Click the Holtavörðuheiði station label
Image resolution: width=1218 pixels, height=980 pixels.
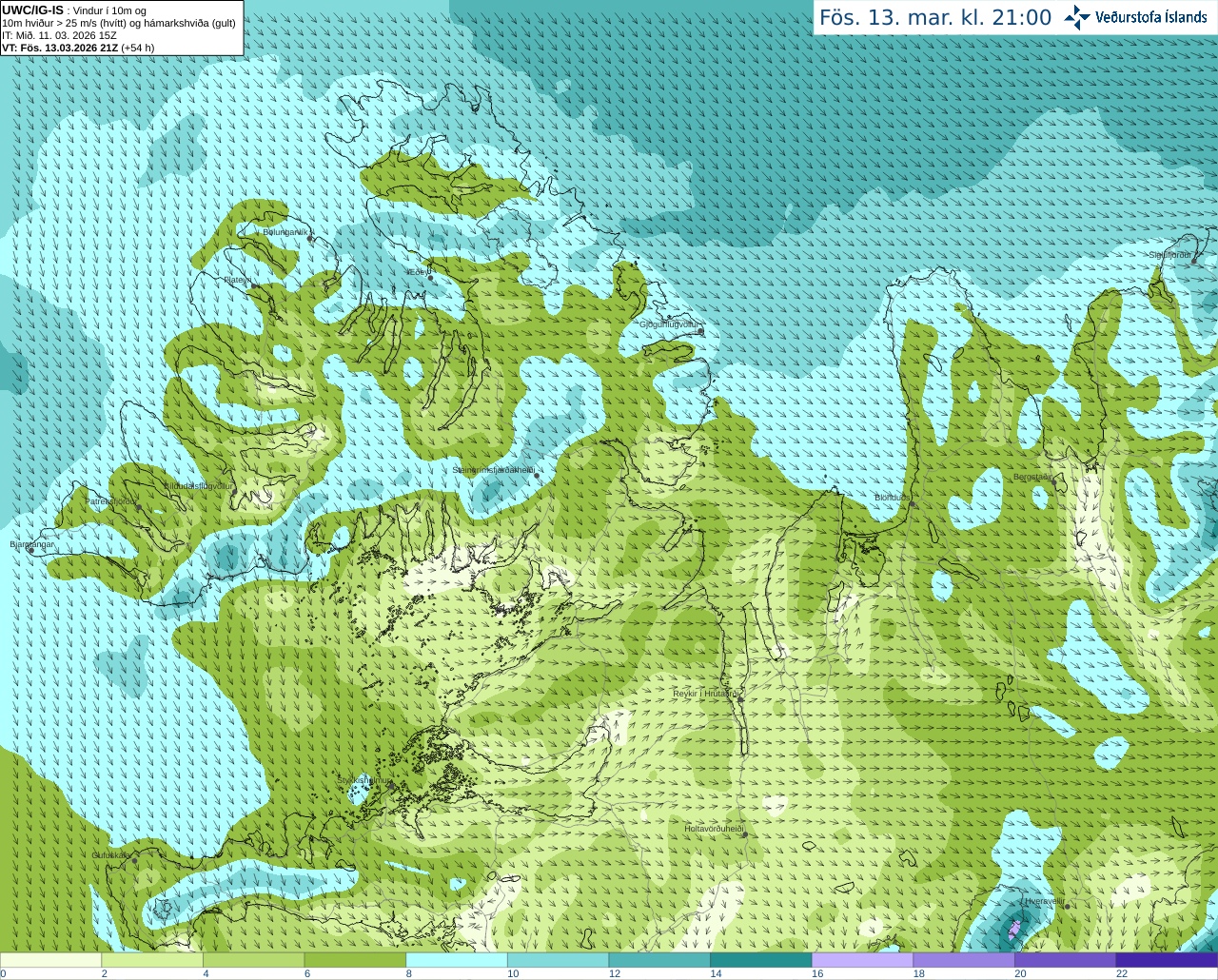click(714, 829)
